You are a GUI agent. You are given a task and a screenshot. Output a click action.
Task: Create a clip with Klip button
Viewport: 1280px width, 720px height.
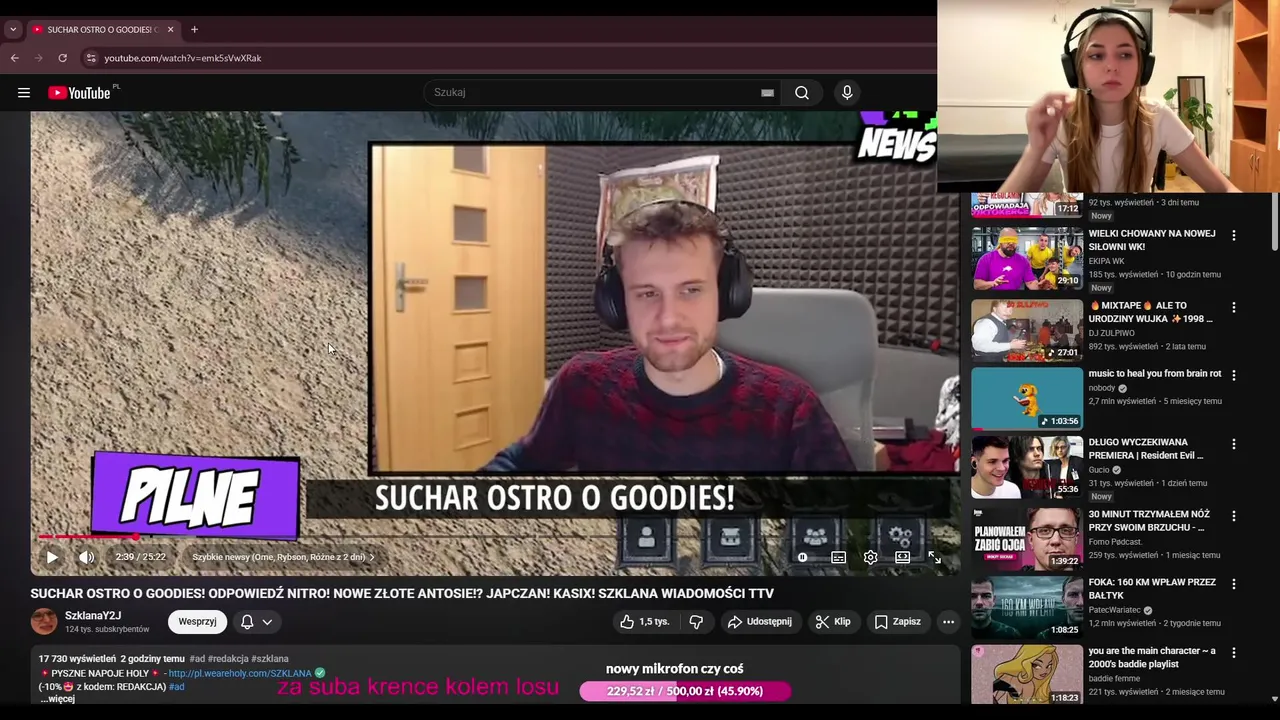coord(833,622)
